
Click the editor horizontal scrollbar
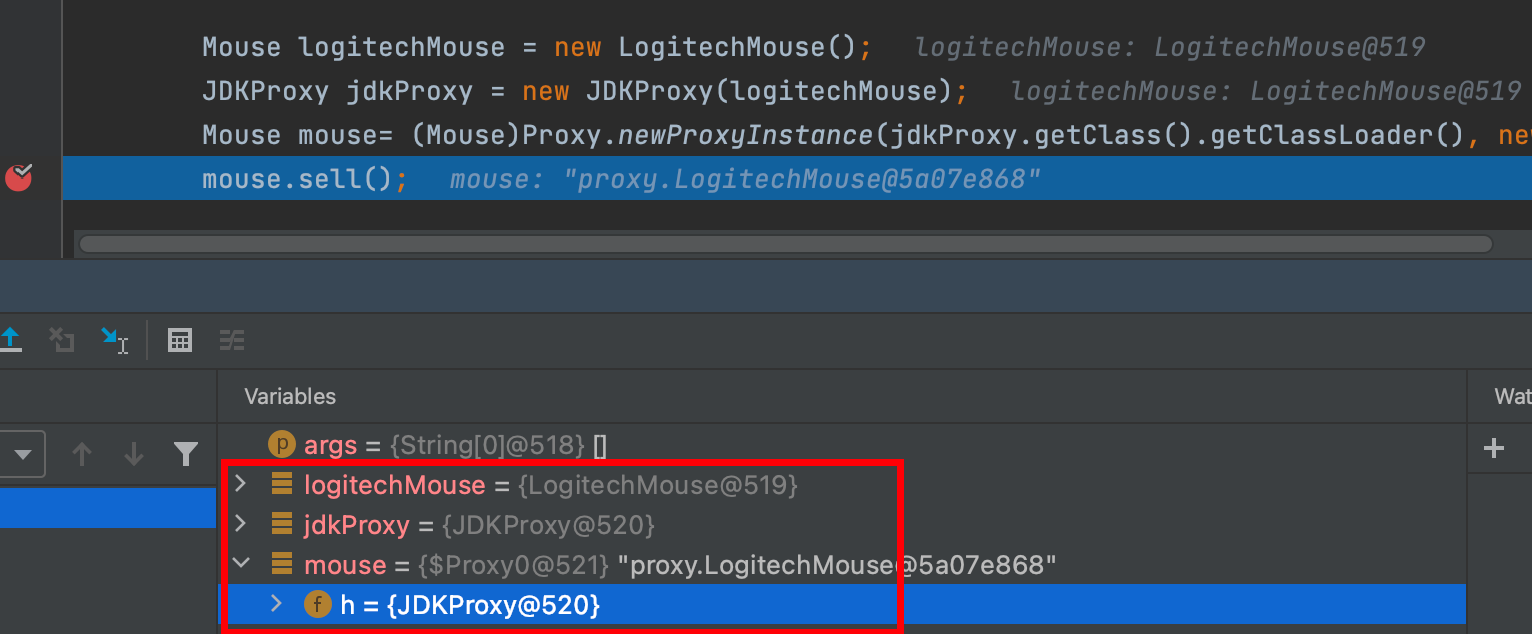(784, 244)
